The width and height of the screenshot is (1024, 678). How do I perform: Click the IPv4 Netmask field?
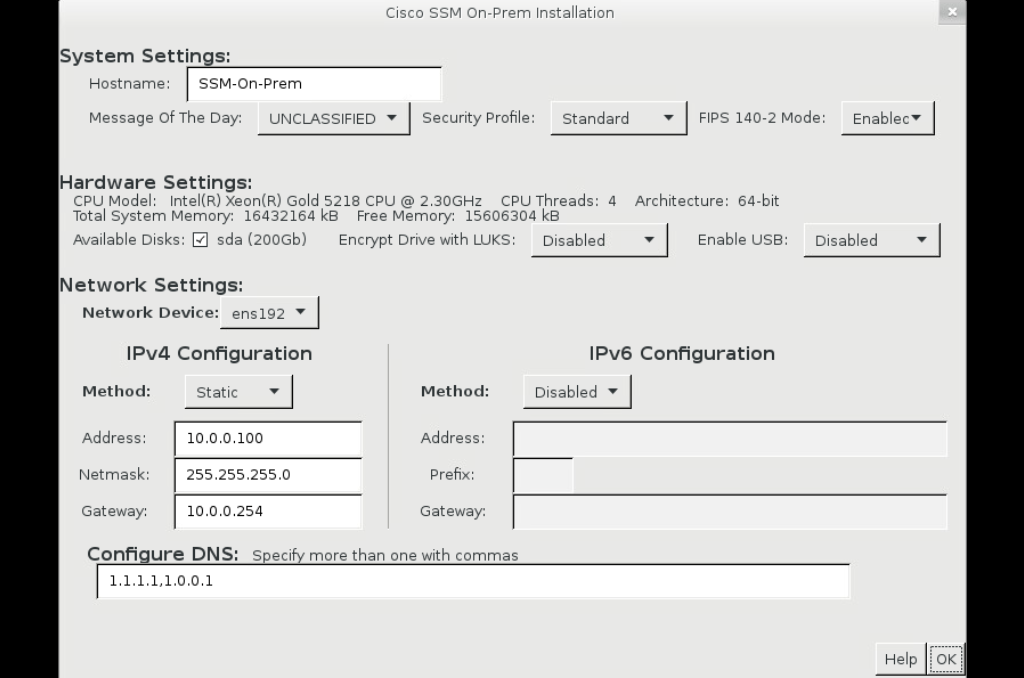click(x=268, y=475)
